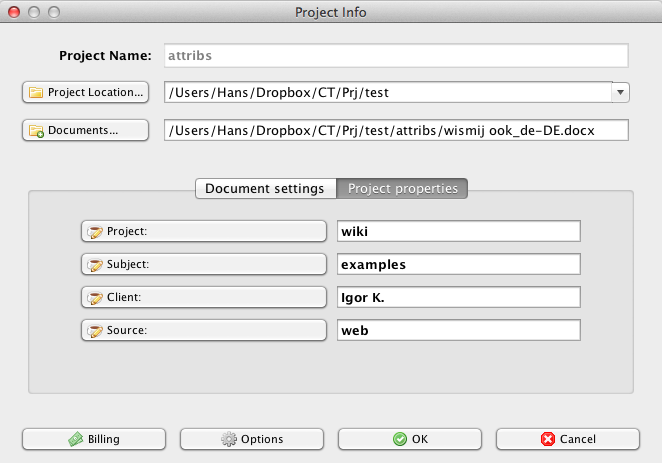
Task: Click the edit icon beside Client
Action: (96, 298)
